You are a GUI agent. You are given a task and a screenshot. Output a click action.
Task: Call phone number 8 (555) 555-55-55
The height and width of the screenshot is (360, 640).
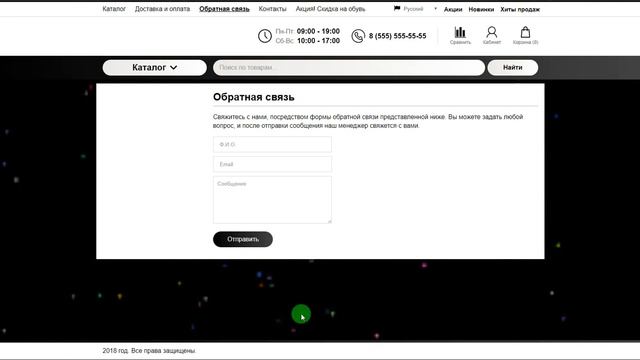click(x=398, y=36)
